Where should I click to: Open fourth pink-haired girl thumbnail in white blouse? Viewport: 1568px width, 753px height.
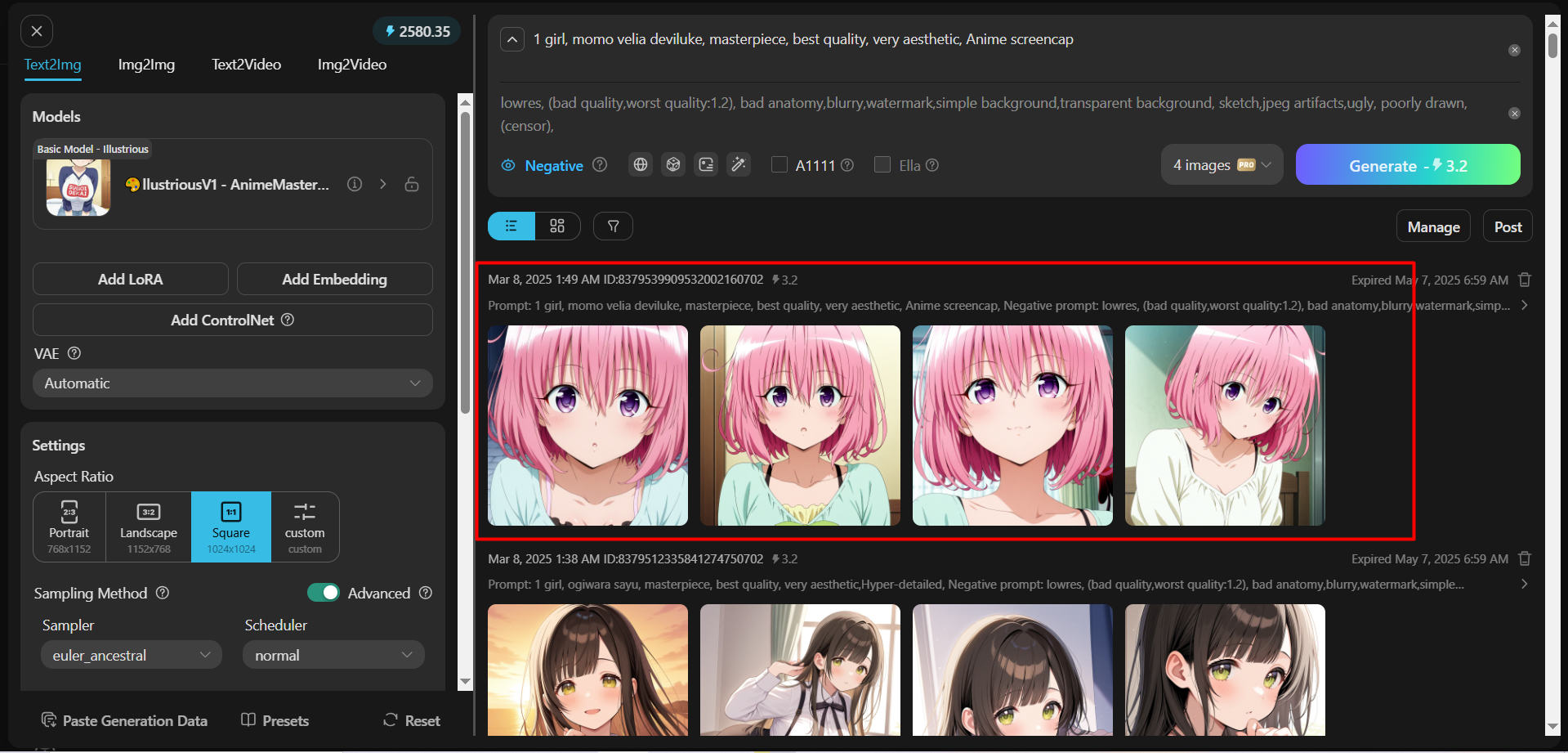(x=1225, y=425)
